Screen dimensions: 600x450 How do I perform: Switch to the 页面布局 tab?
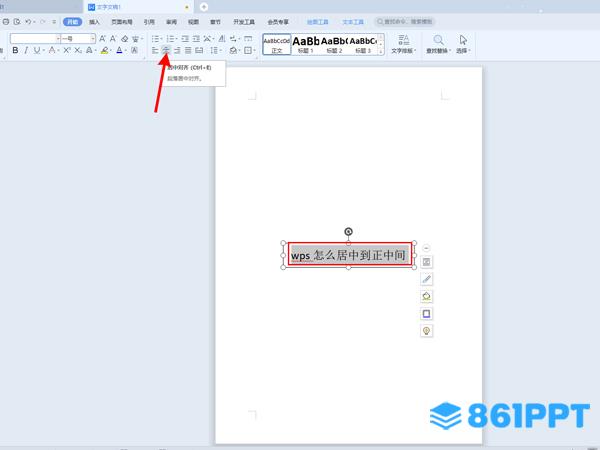tap(122, 22)
